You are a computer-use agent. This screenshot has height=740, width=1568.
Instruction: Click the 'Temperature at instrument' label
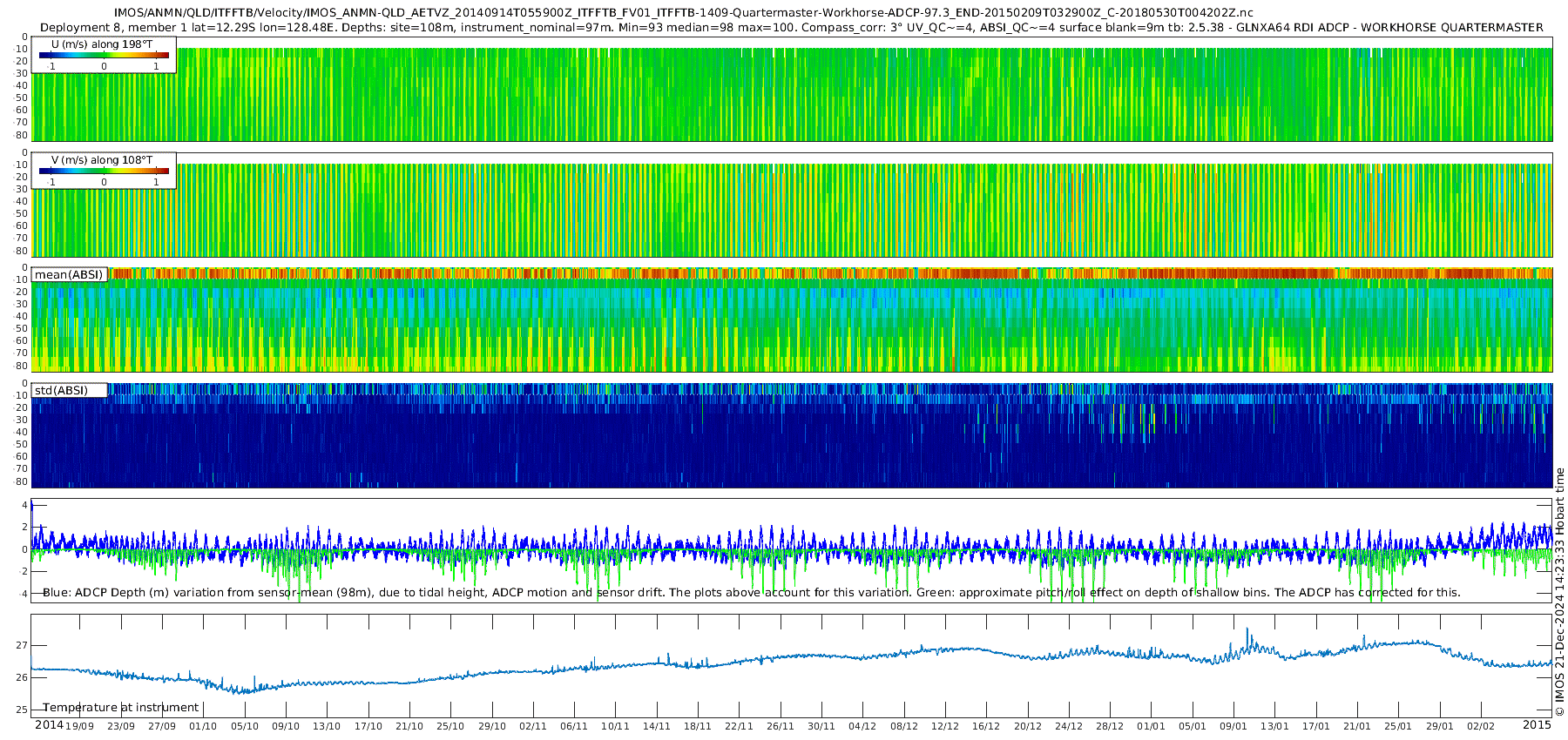121,708
